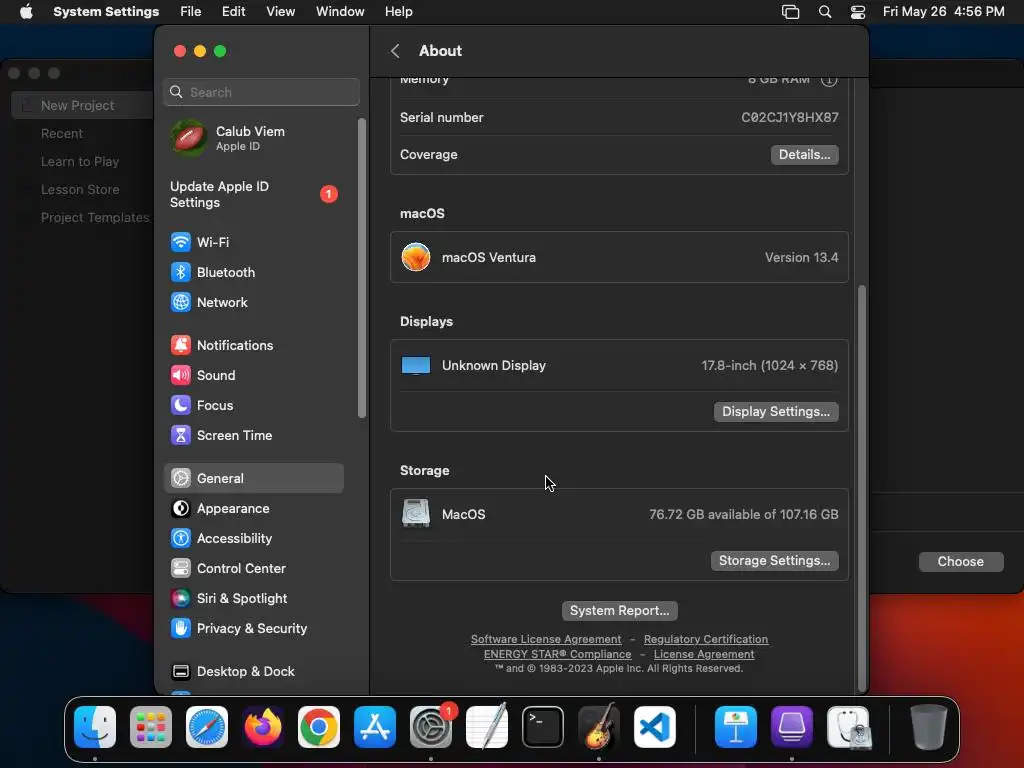Launch Firefox from the Dock
This screenshot has height=768, width=1024.
pos(263,727)
